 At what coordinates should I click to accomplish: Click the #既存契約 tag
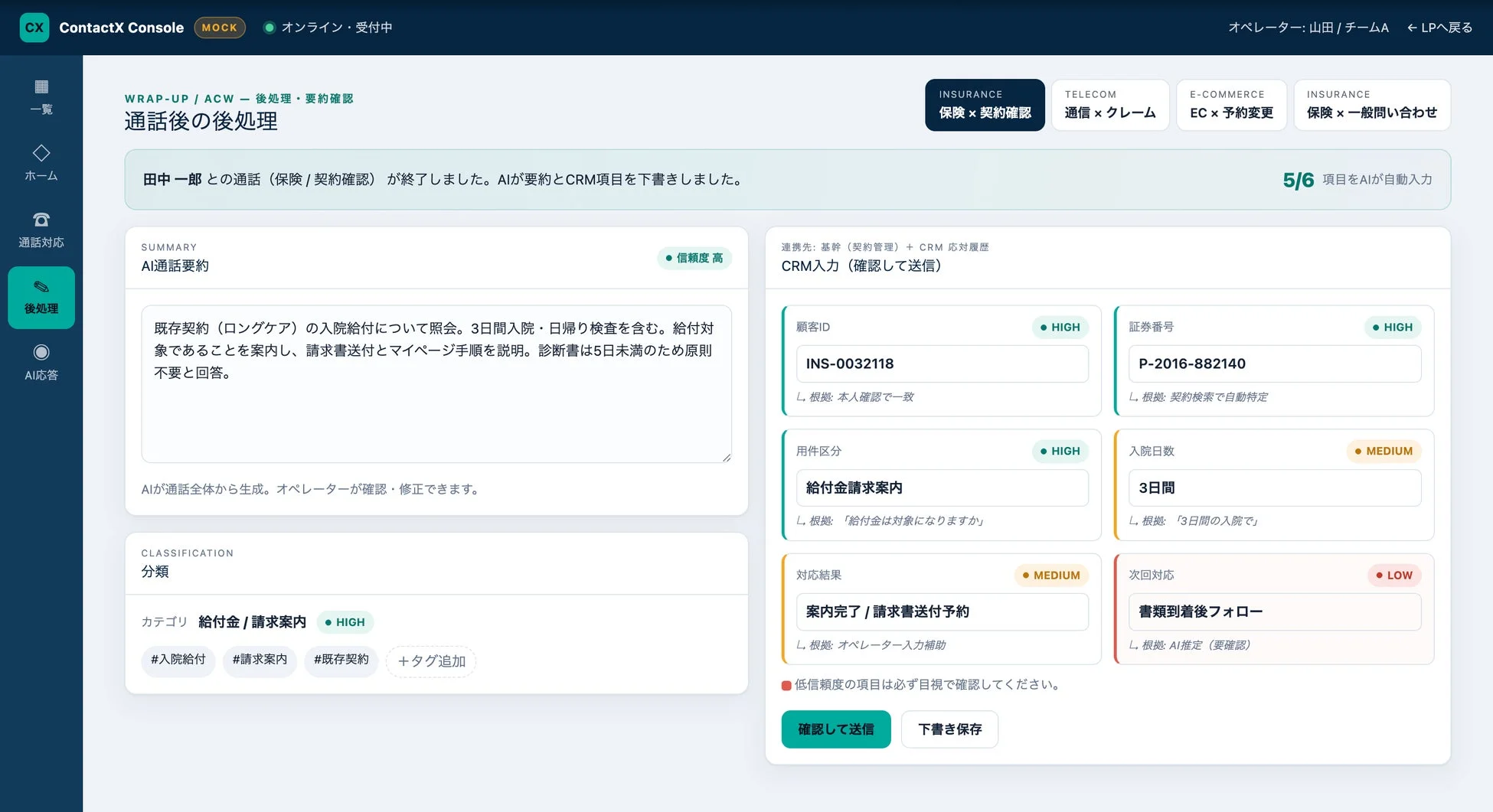(x=341, y=660)
